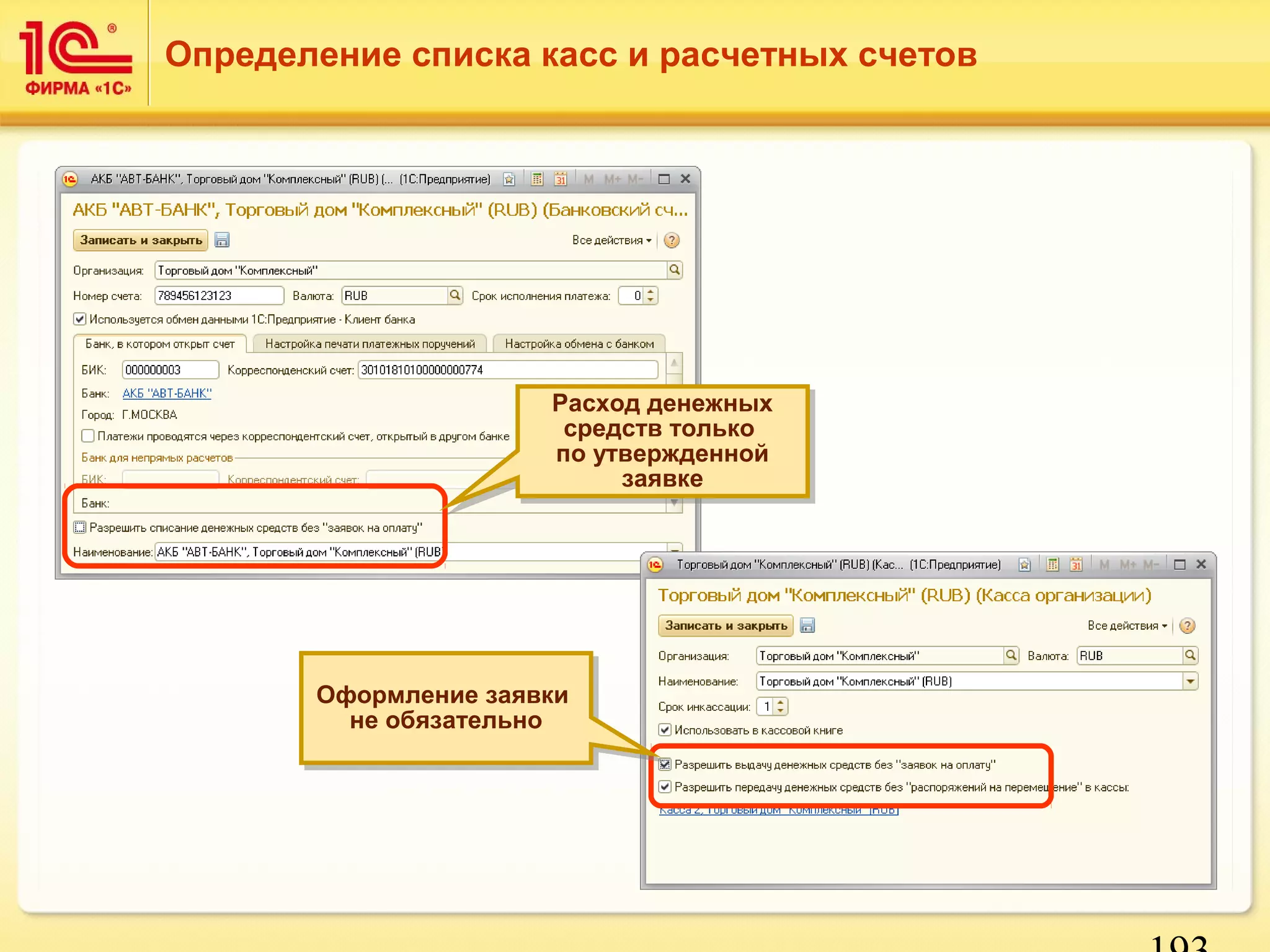1270x952 pixels.
Task: Focus 'Номер счета' field with 789456123123
Action: (220, 296)
